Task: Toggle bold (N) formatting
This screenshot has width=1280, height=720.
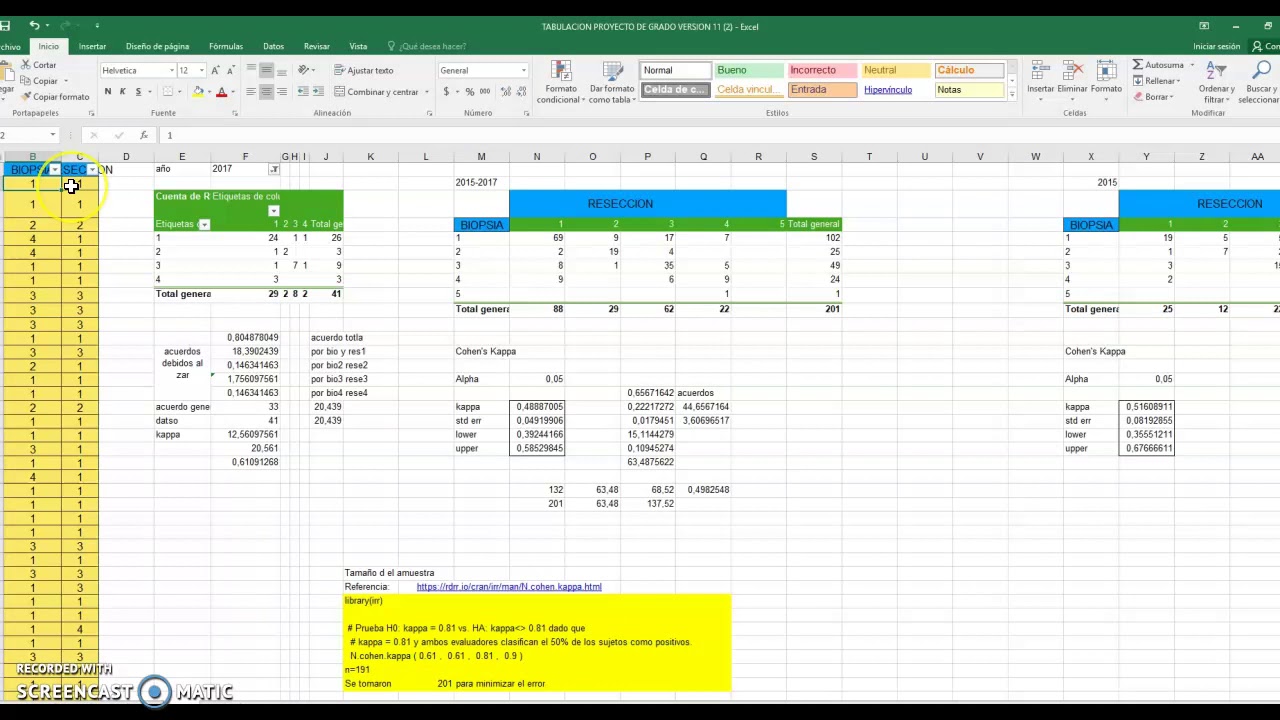Action: (107, 92)
